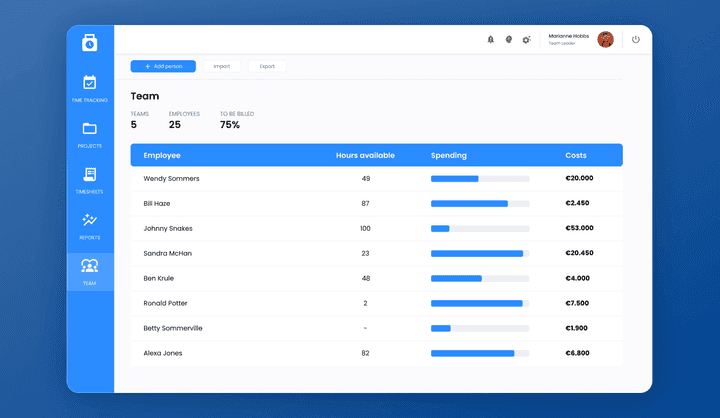
Task: Click To Be Billed 75% stat
Action: (230, 124)
